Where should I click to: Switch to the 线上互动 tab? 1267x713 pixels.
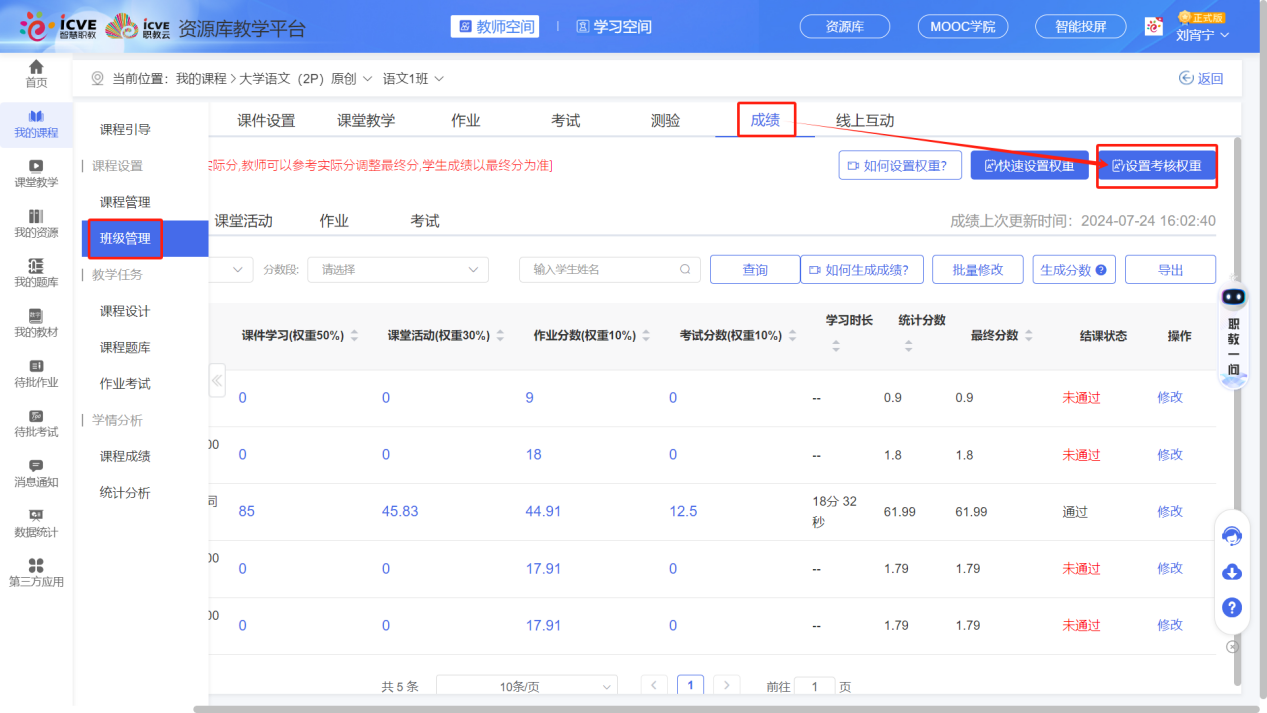pyautogui.click(x=867, y=120)
